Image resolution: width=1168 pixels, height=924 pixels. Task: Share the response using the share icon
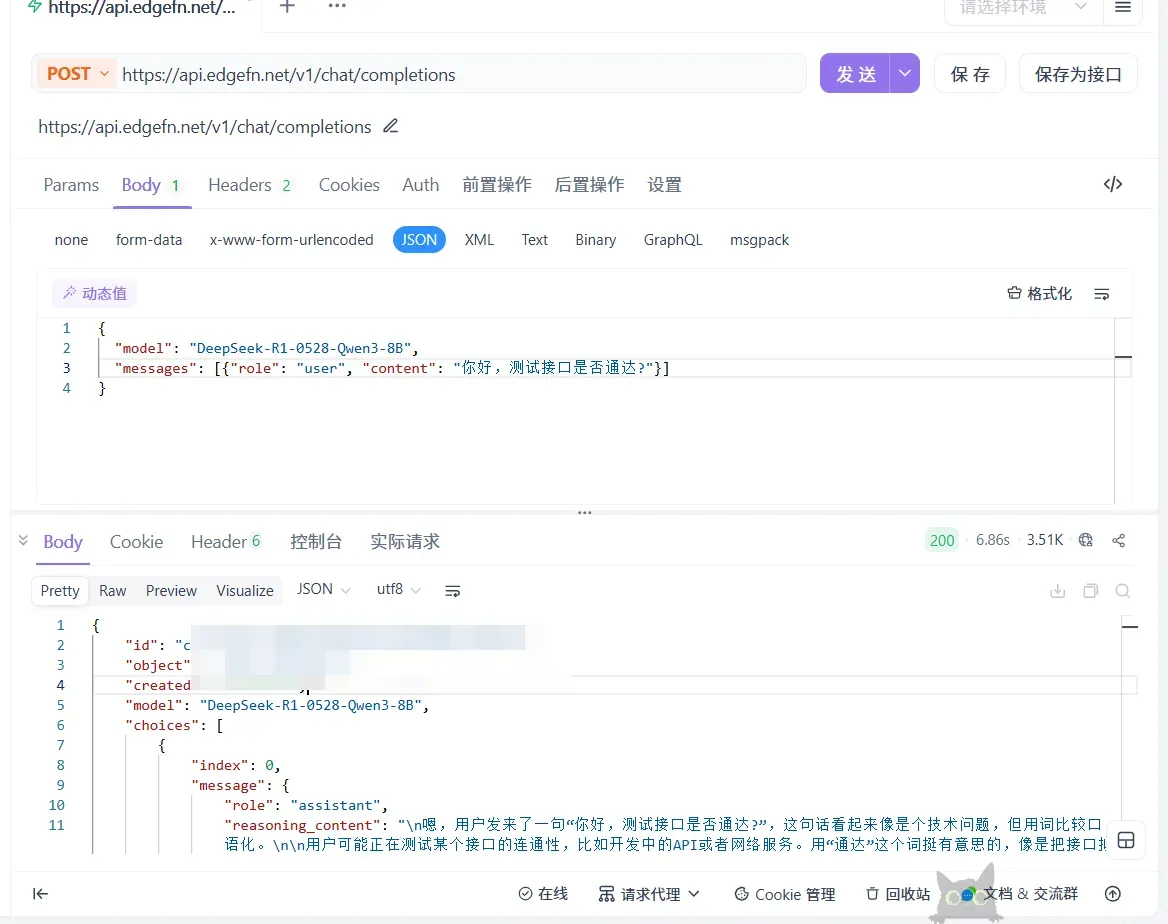click(x=1118, y=539)
